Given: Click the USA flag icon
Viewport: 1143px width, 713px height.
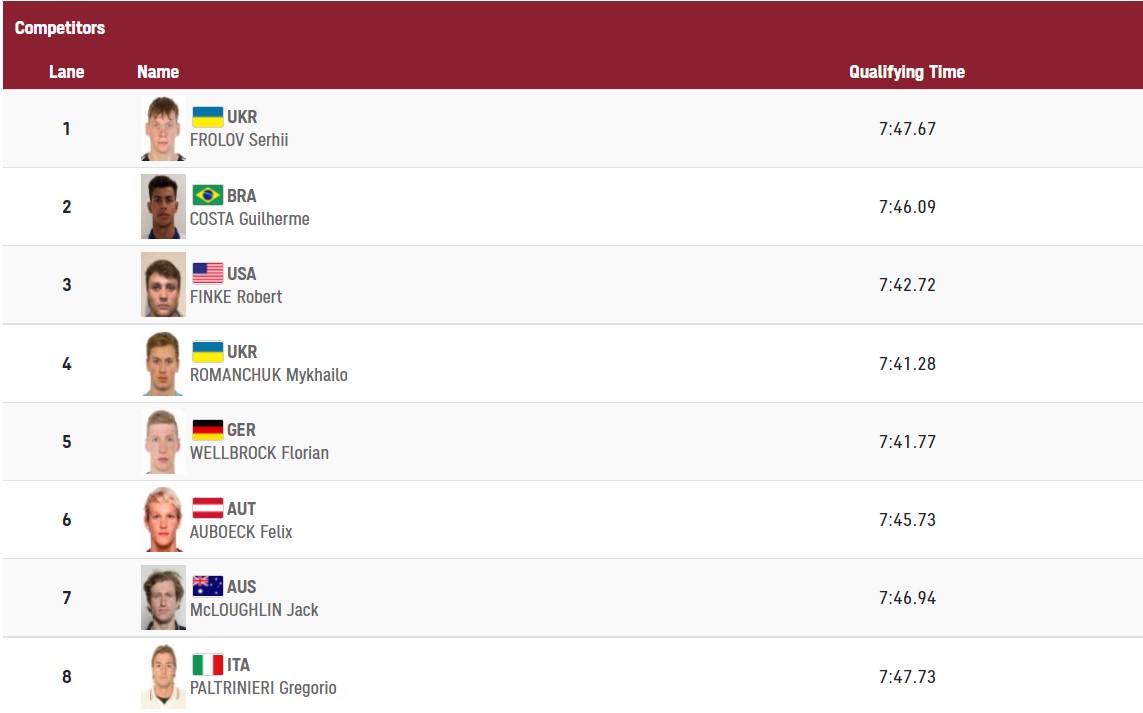Looking at the screenshot, I should click(x=208, y=273).
